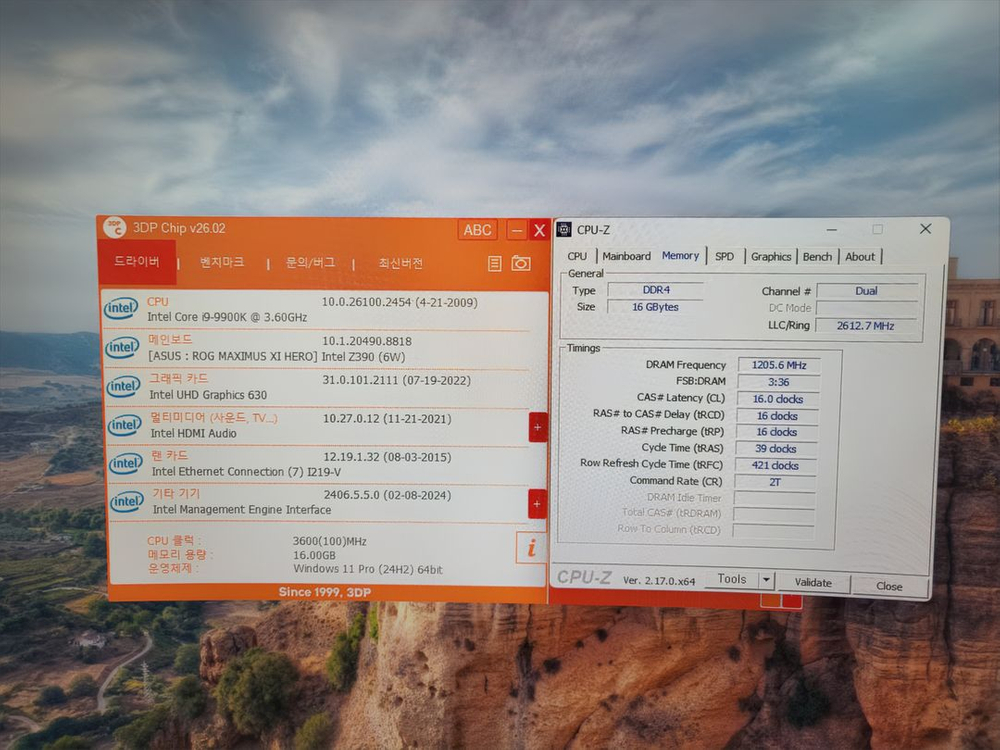Open the Graphics tab in CPU-Z
The height and width of the screenshot is (750, 1000).
pos(770,256)
